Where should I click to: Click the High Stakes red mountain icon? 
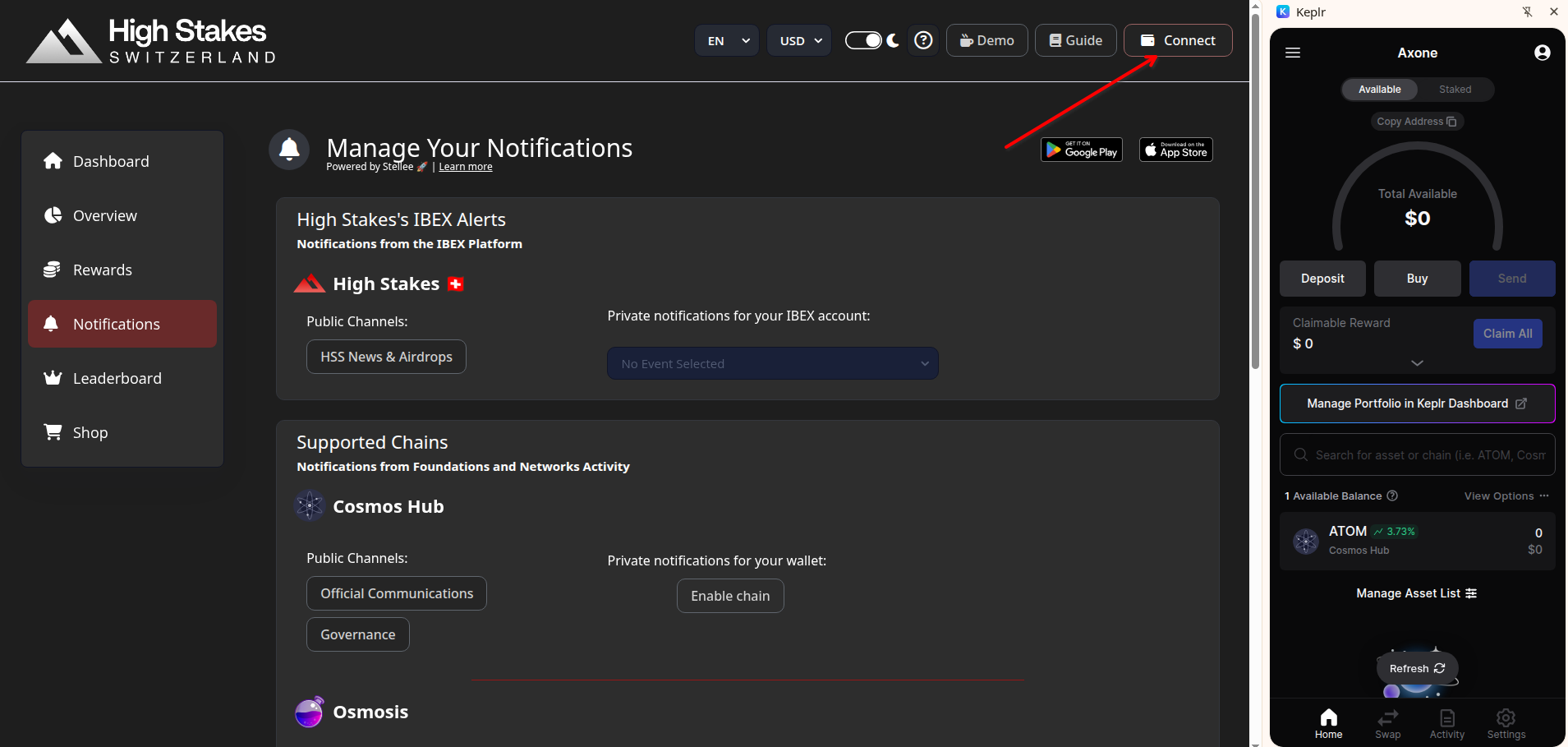pyautogui.click(x=310, y=284)
